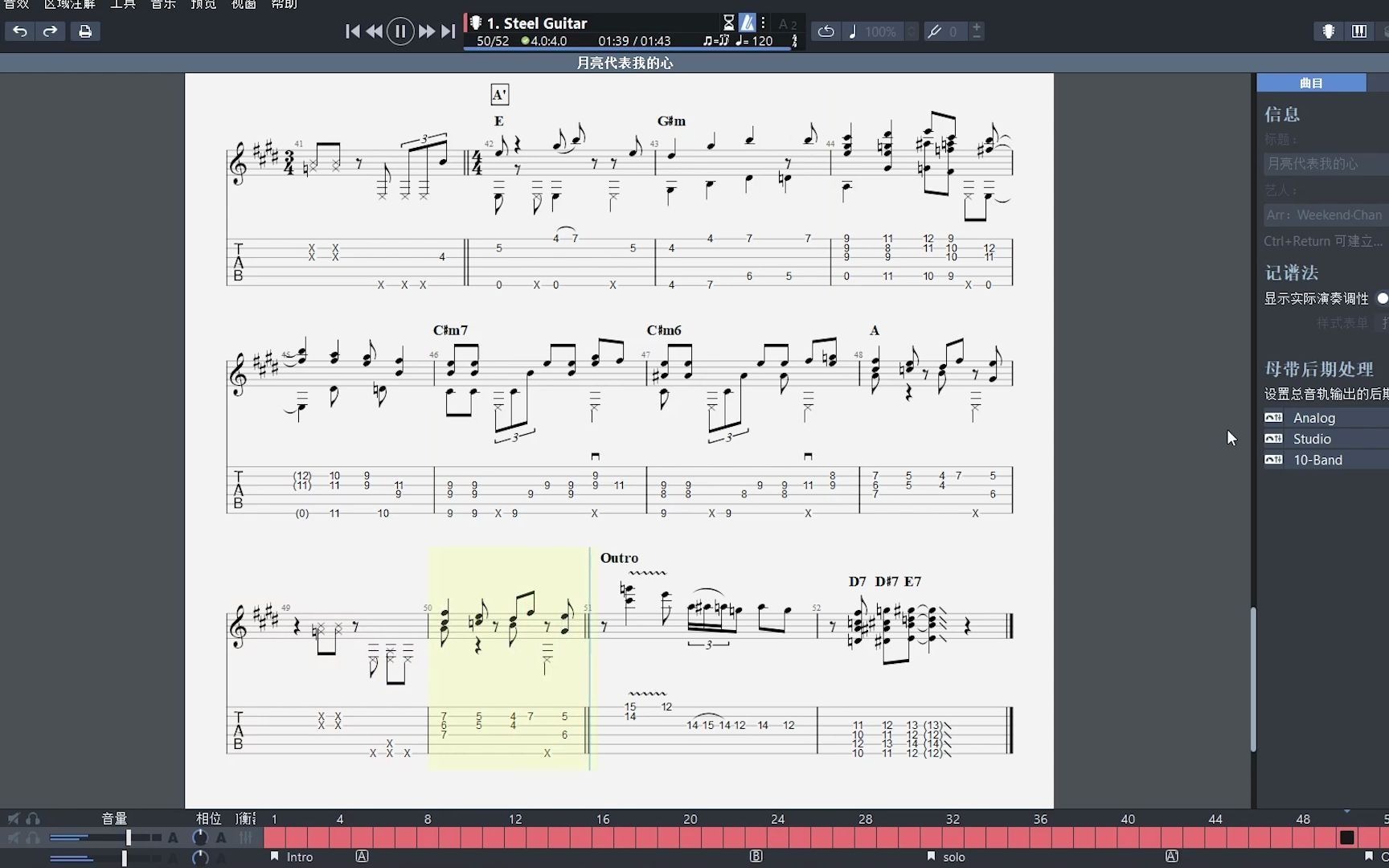The width and height of the screenshot is (1389, 868).
Task: Open the 100% speed dropdown
Action: pyautogui.click(x=912, y=31)
